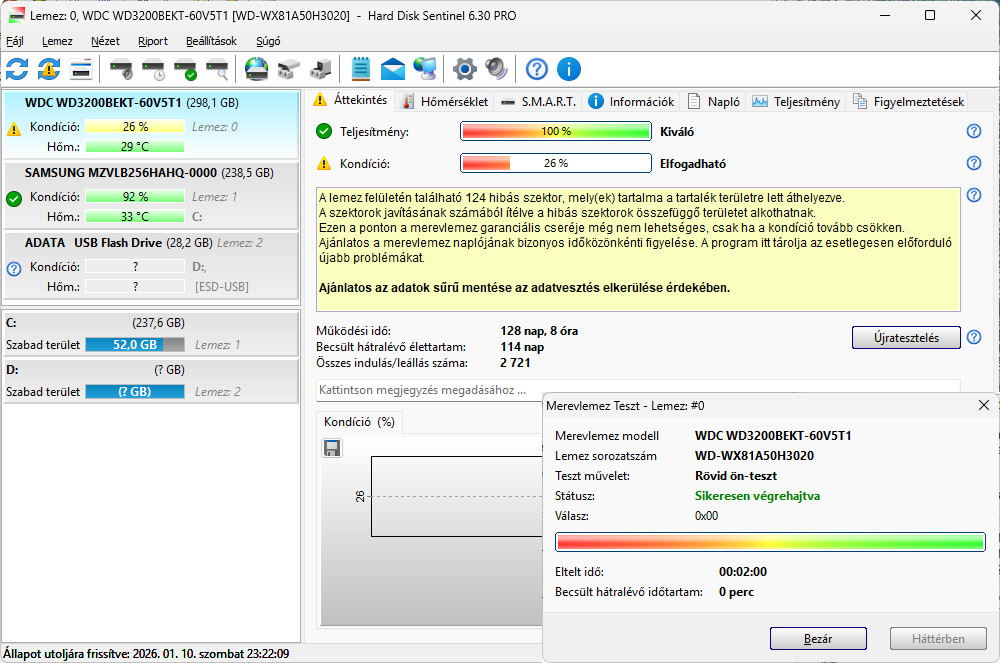Click the blue info icon in the toolbar
This screenshot has height=663, width=1000.
tap(569, 69)
